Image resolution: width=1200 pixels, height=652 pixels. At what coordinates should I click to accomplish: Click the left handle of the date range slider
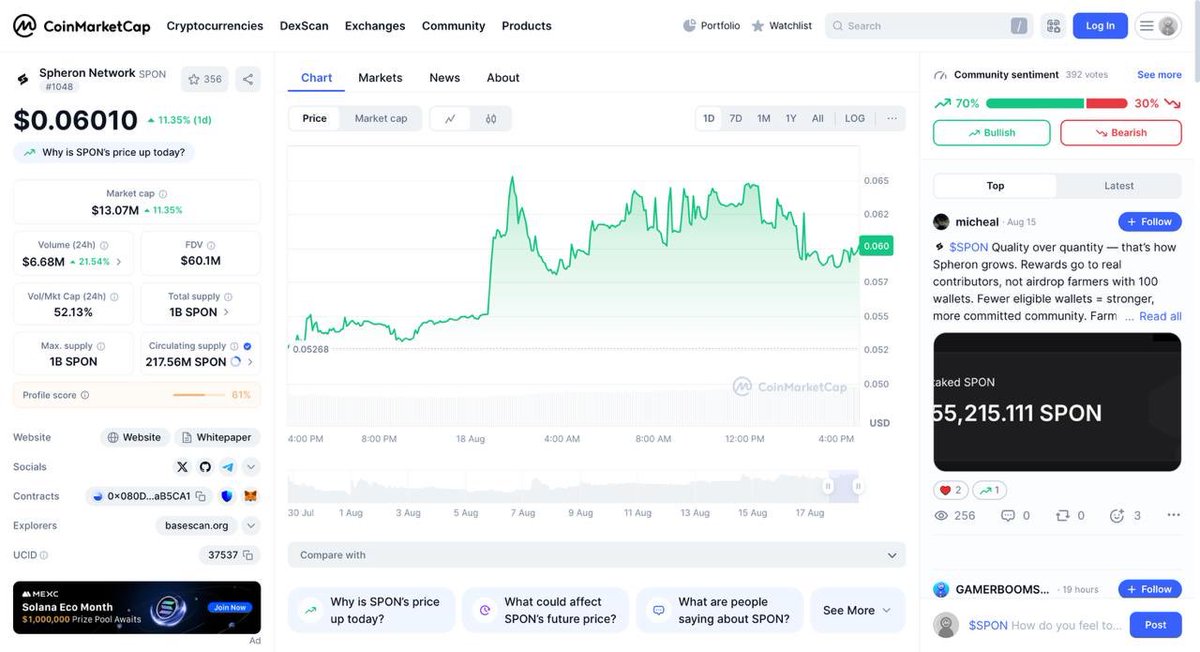pyautogui.click(x=828, y=487)
